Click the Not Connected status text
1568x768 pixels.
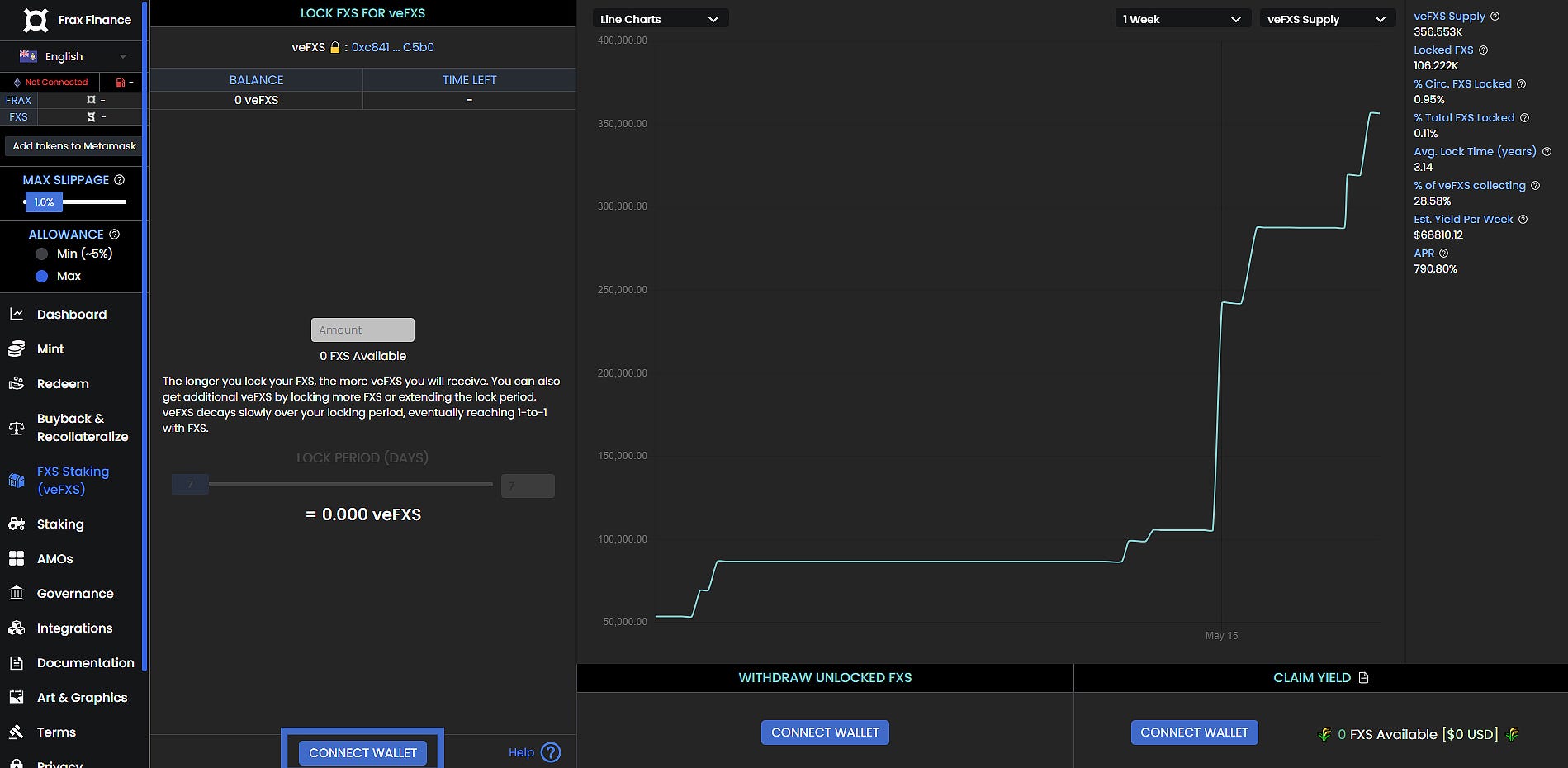[56, 83]
